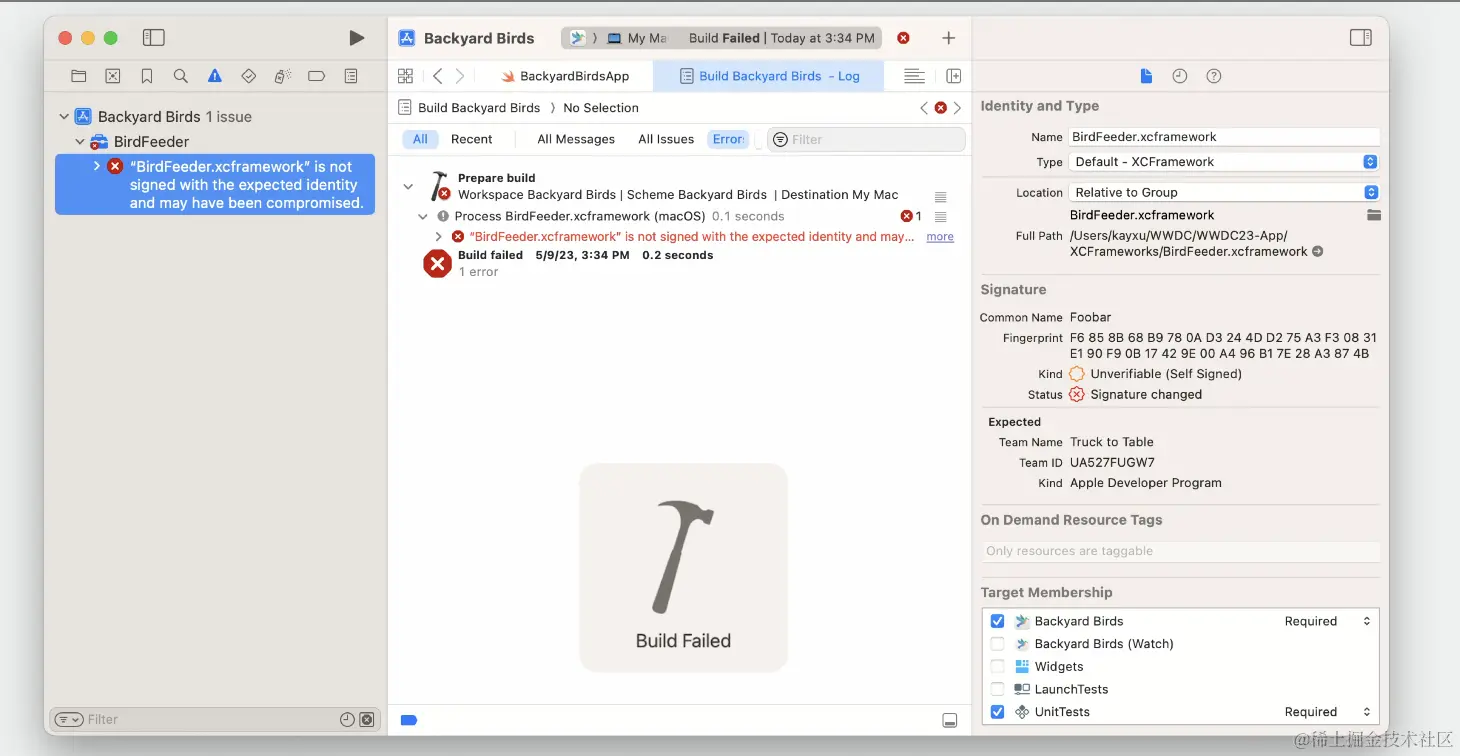Viewport: 1460px width, 756px height.
Task: Click the red error indicator in toolbar
Action: (903, 38)
